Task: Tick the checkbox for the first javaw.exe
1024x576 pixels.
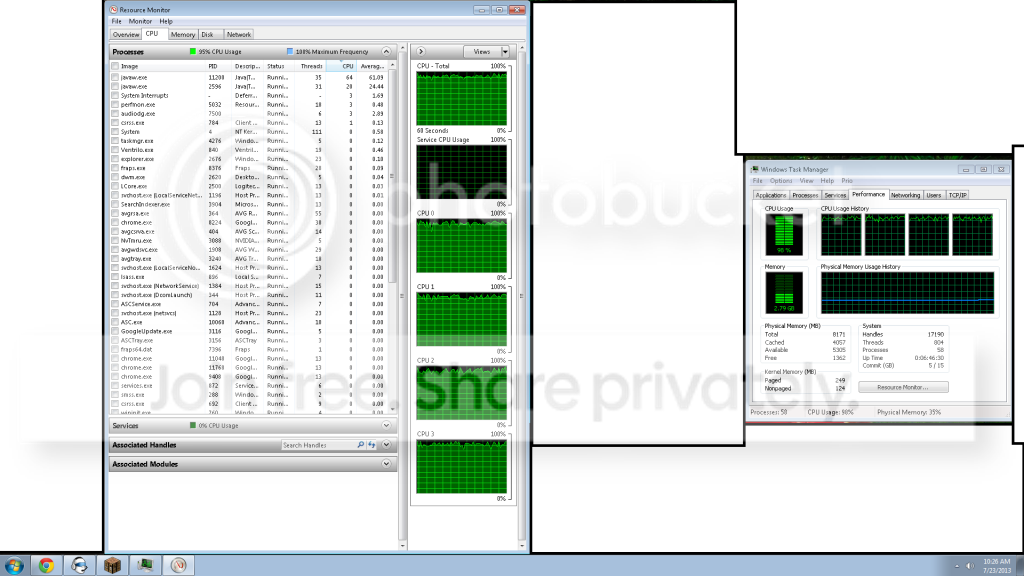Action: pos(116,77)
